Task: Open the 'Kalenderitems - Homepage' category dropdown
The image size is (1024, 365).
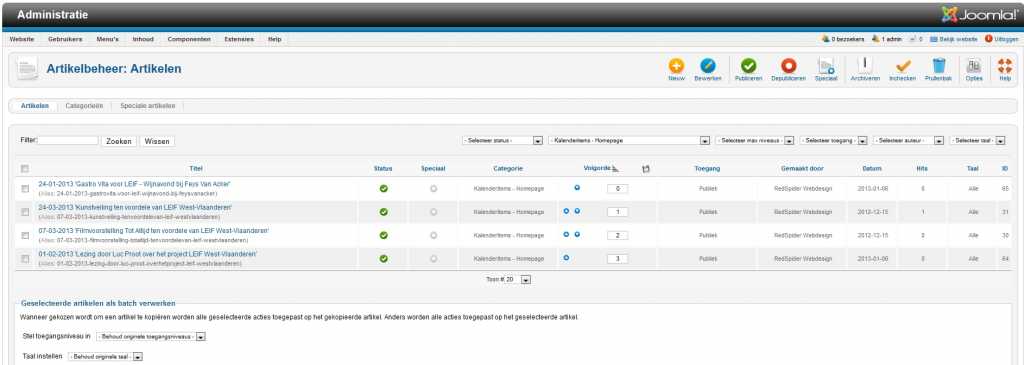Action: [x=629, y=141]
